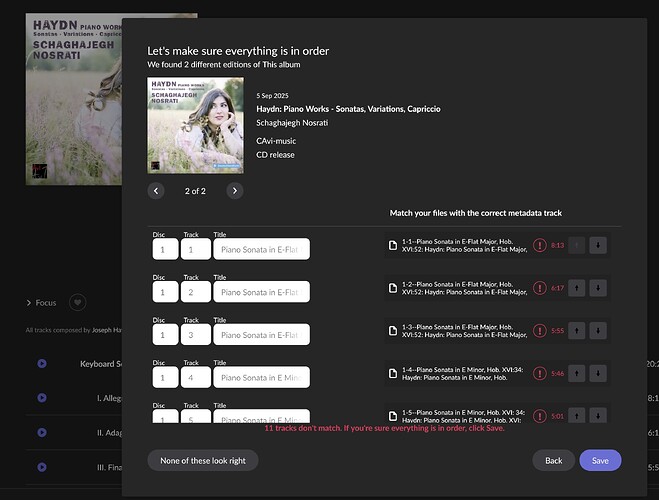Edit Track number field showing 1
The width and height of the screenshot is (659, 500).
[195, 249]
